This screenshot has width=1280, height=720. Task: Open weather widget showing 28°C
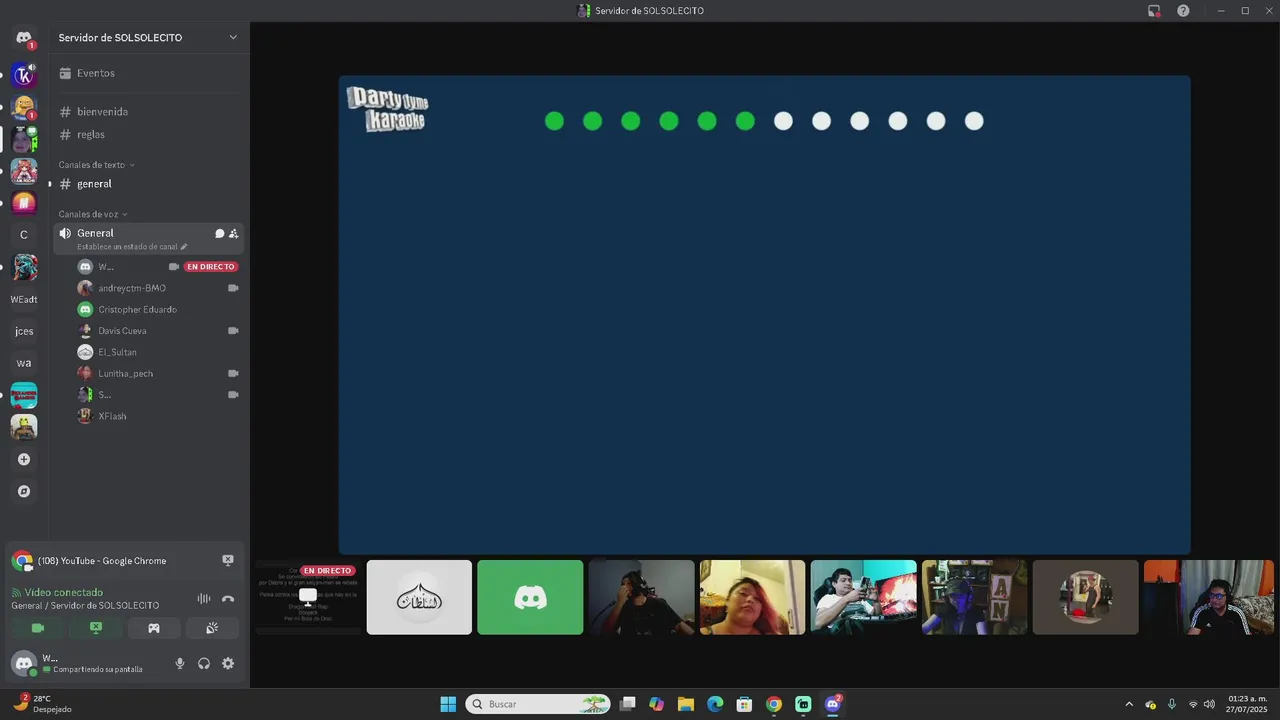pyautogui.click(x=45, y=704)
